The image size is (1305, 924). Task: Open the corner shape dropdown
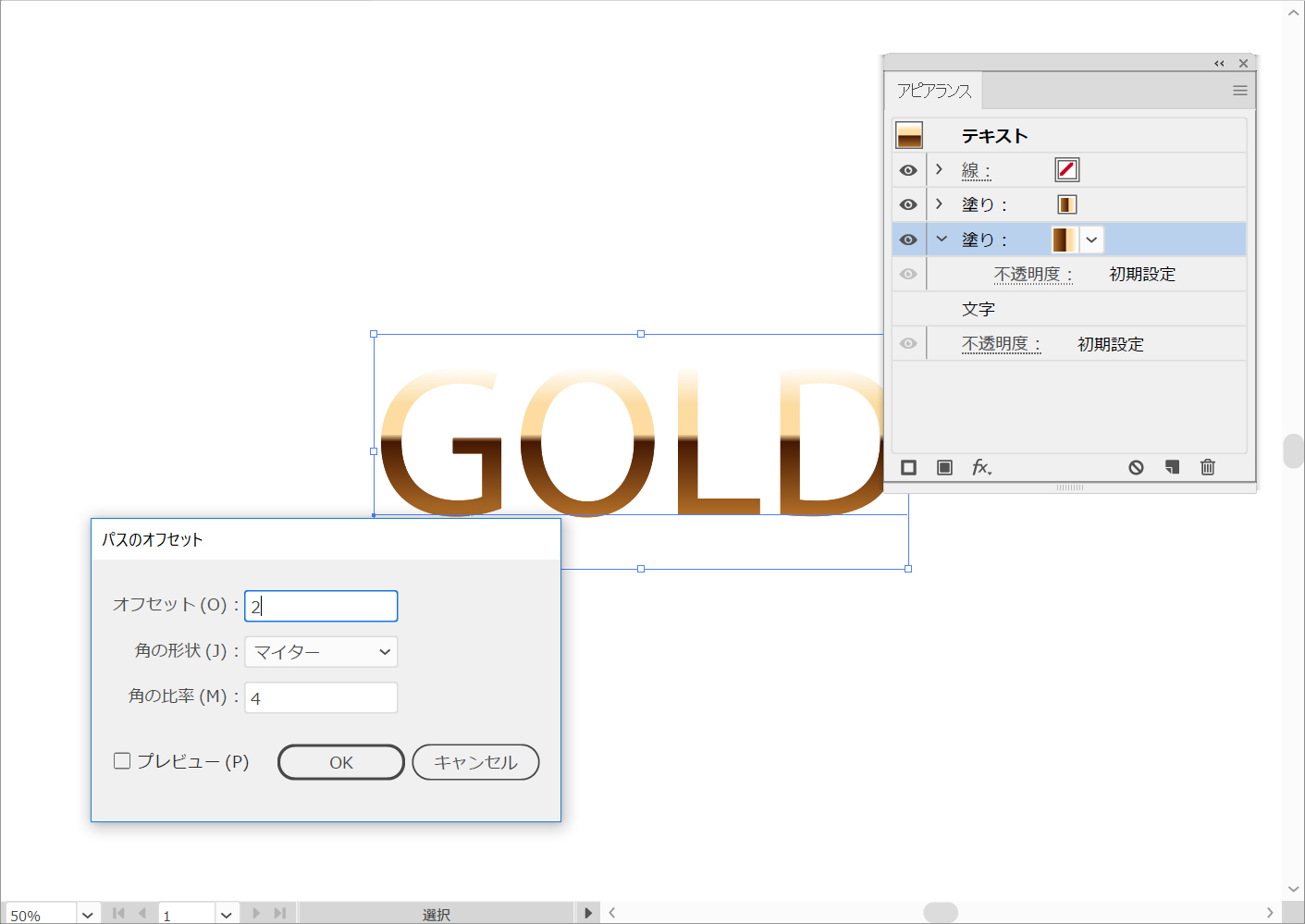(x=321, y=652)
